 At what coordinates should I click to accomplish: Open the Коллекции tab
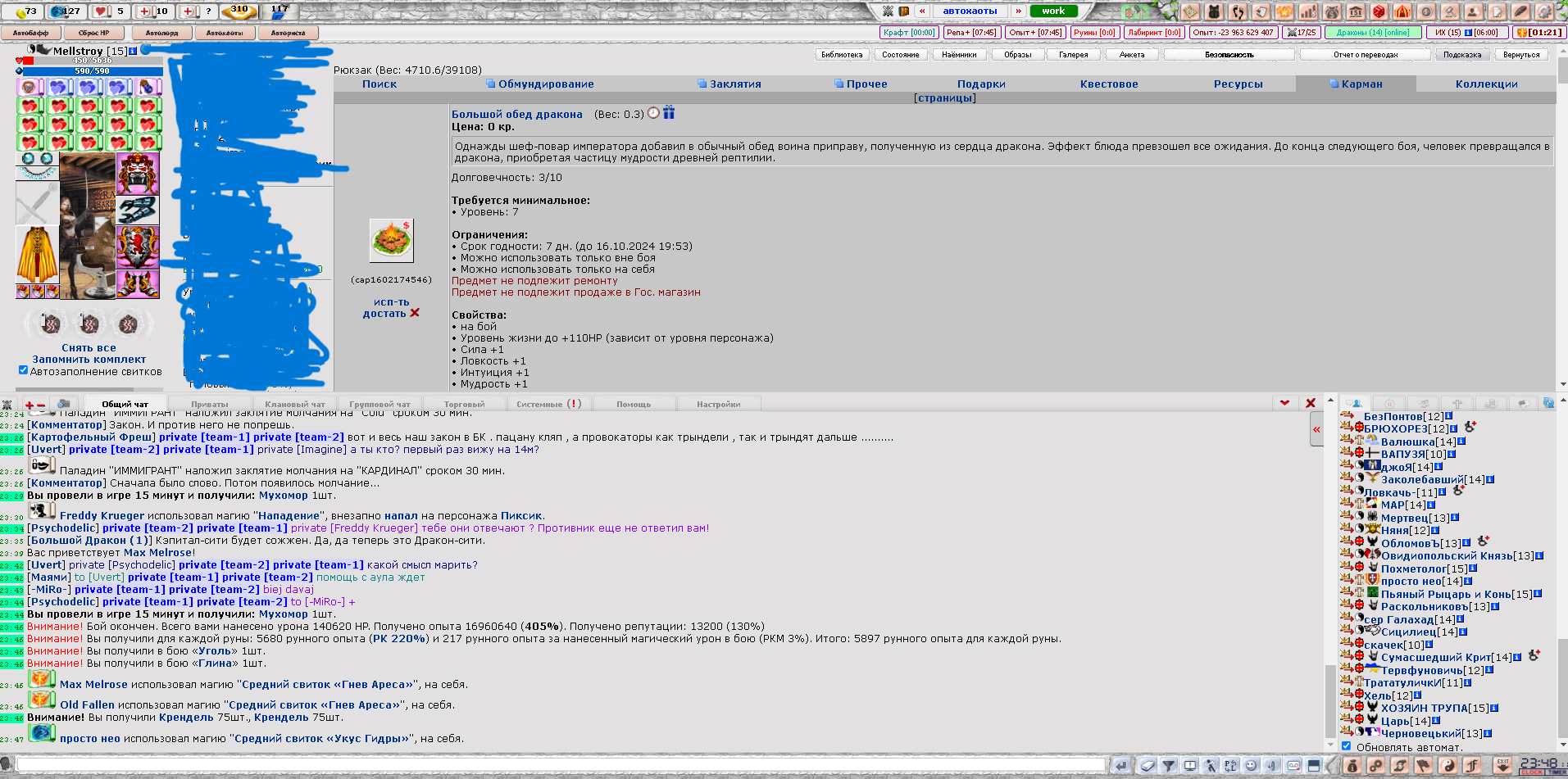click(x=1486, y=84)
